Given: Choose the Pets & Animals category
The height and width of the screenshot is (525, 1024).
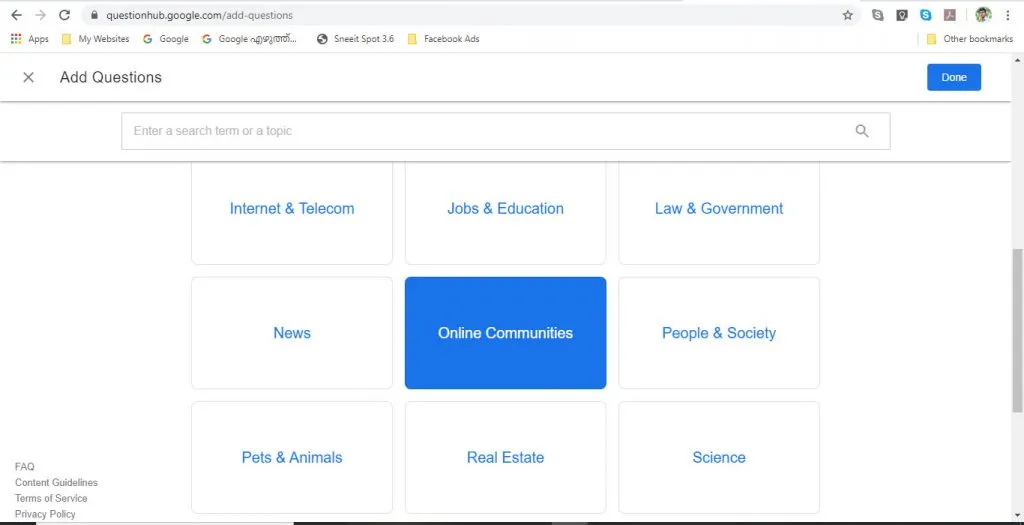Looking at the screenshot, I should pos(292,457).
